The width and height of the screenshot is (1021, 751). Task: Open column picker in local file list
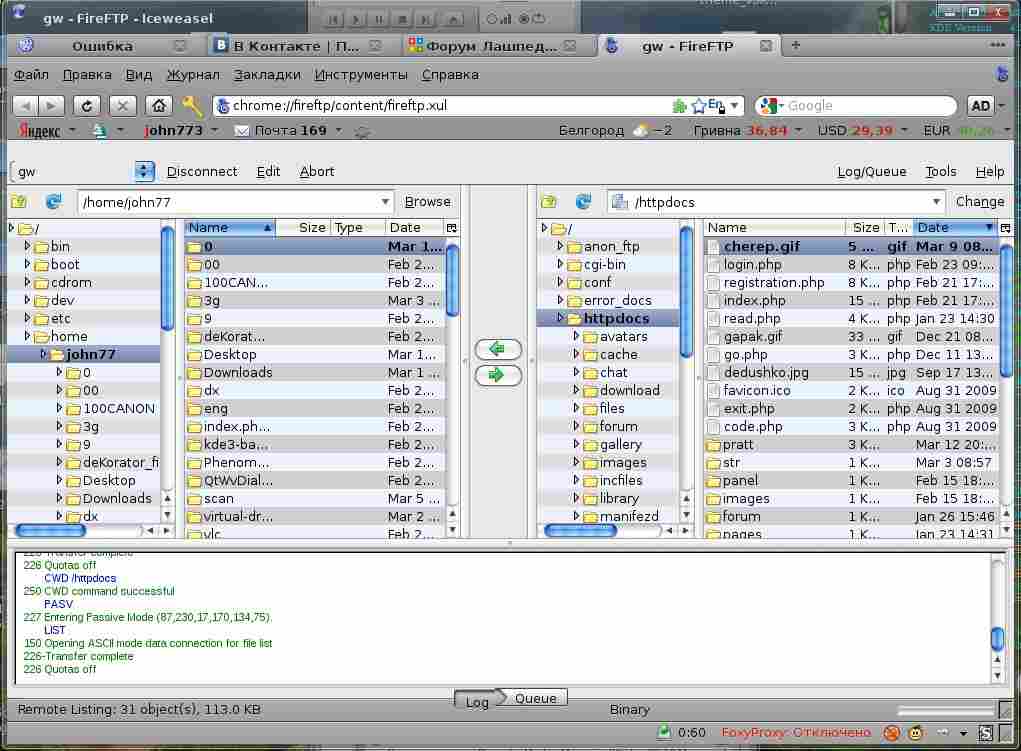click(451, 227)
